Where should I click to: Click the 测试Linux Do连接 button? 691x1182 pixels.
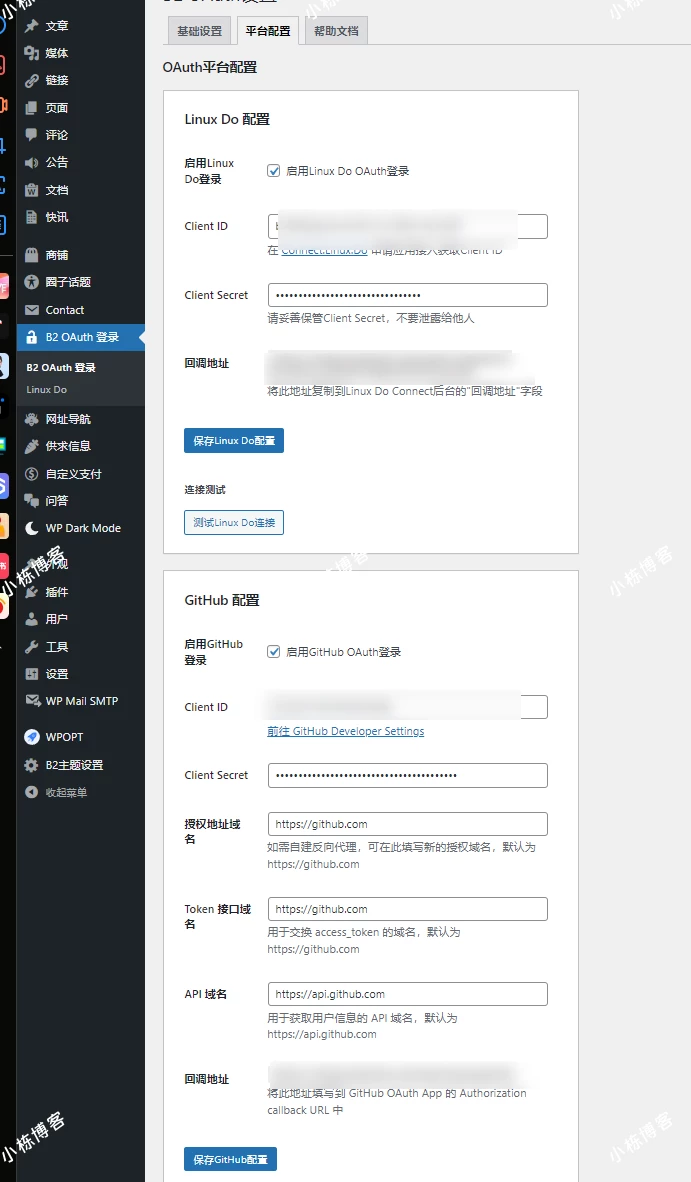tap(234, 522)
